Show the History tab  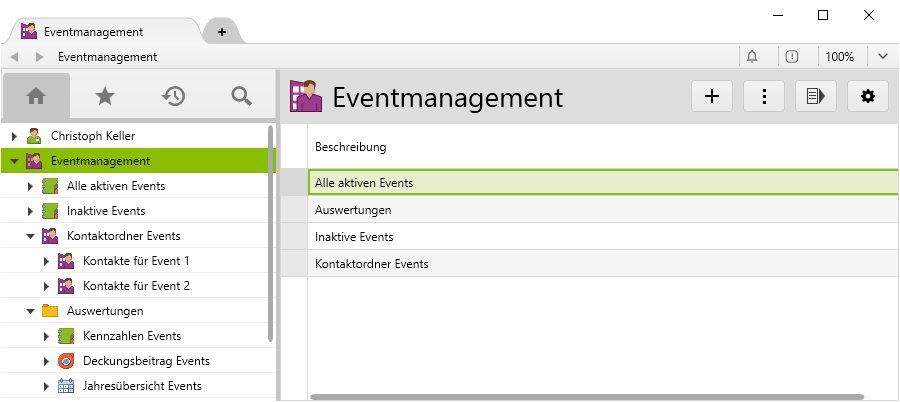pyautogui.click(x=174, y=96)
